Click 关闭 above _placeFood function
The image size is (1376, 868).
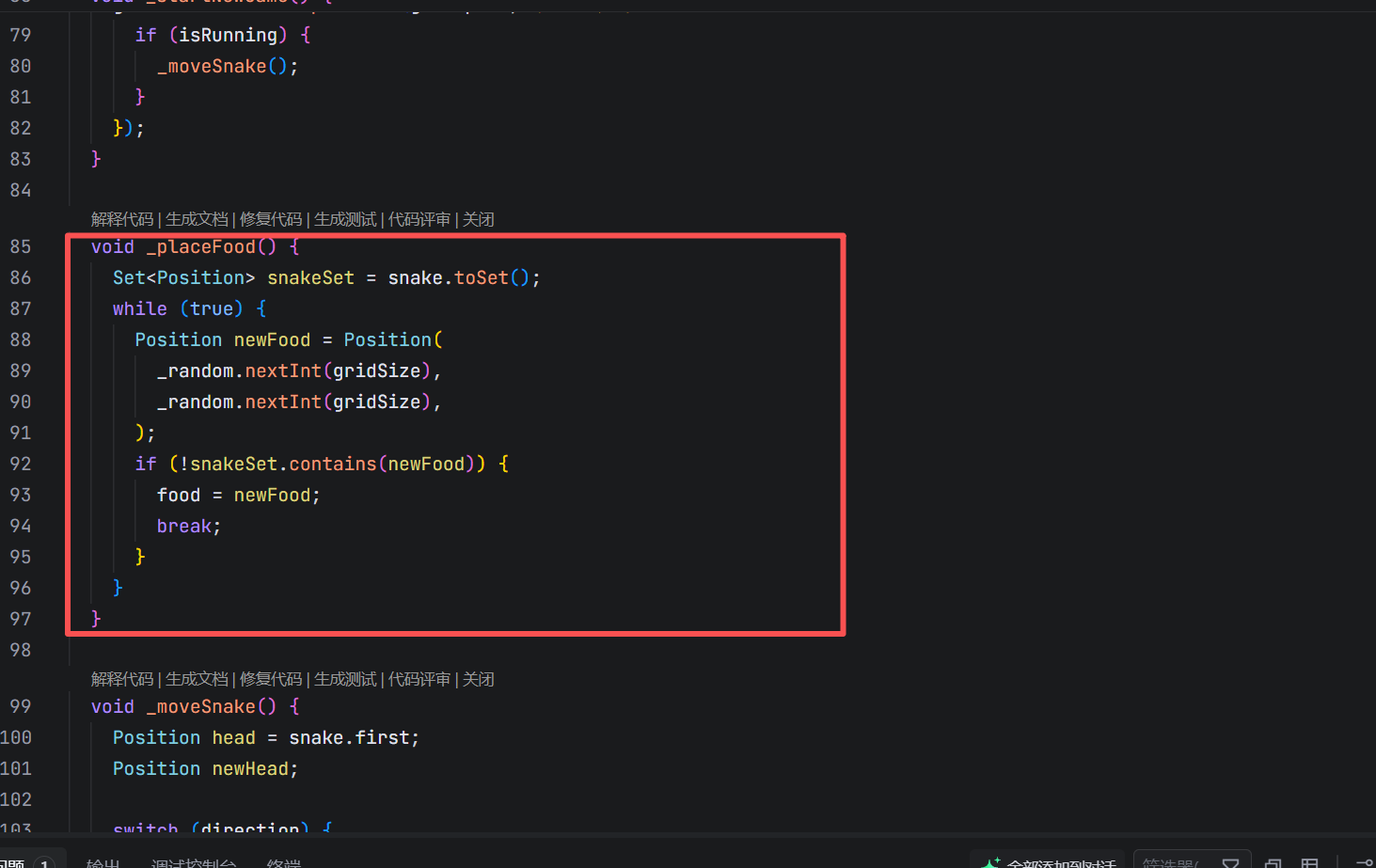click(x=479, y=219)
